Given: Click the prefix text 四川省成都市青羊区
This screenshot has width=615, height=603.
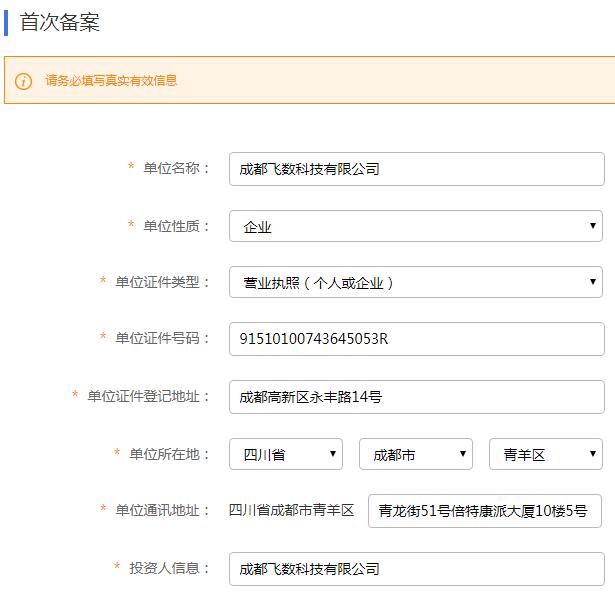Looking at the screenshot, I should (x=291, y=510).
